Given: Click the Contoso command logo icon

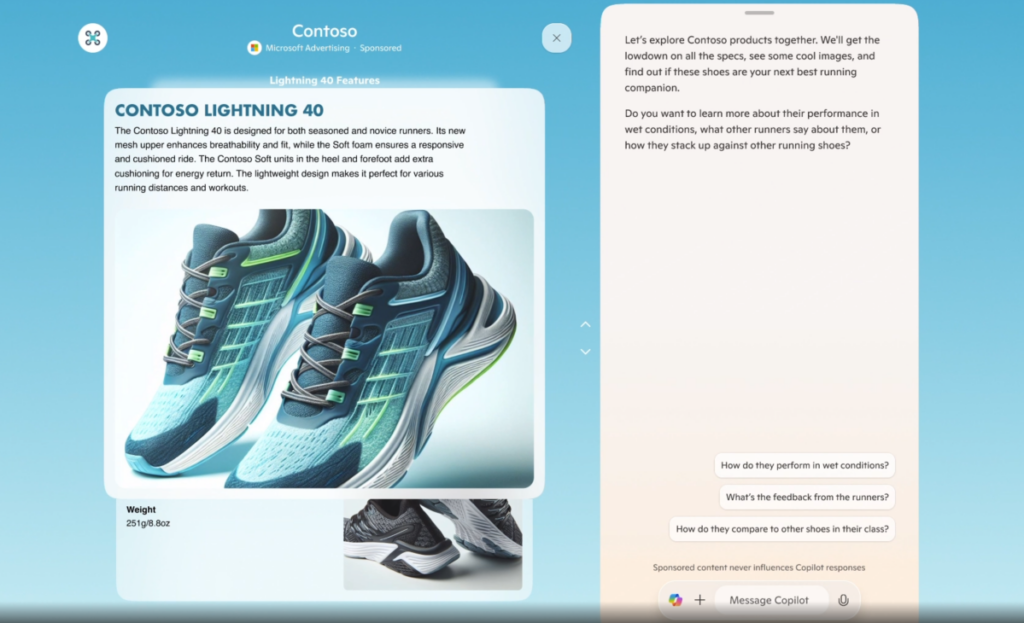Looking at the screenshot, I should 93,38.
